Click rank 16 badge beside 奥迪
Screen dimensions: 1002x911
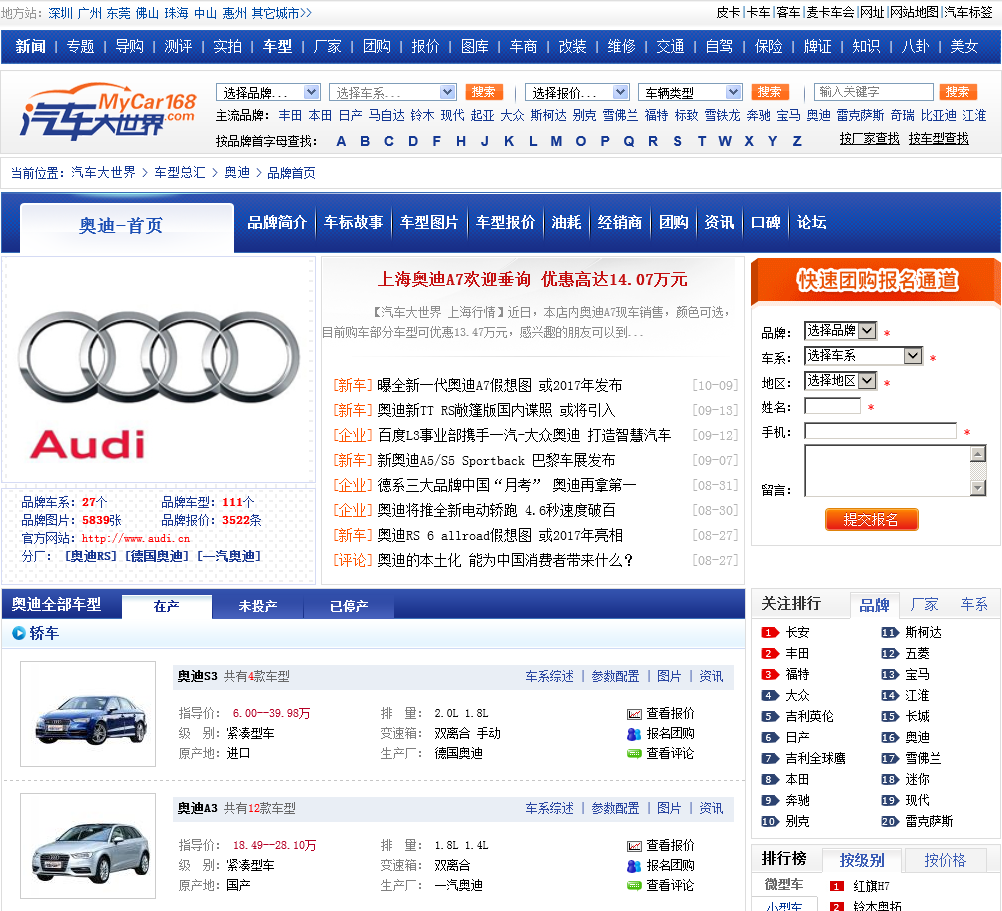[x=890, y=737]
